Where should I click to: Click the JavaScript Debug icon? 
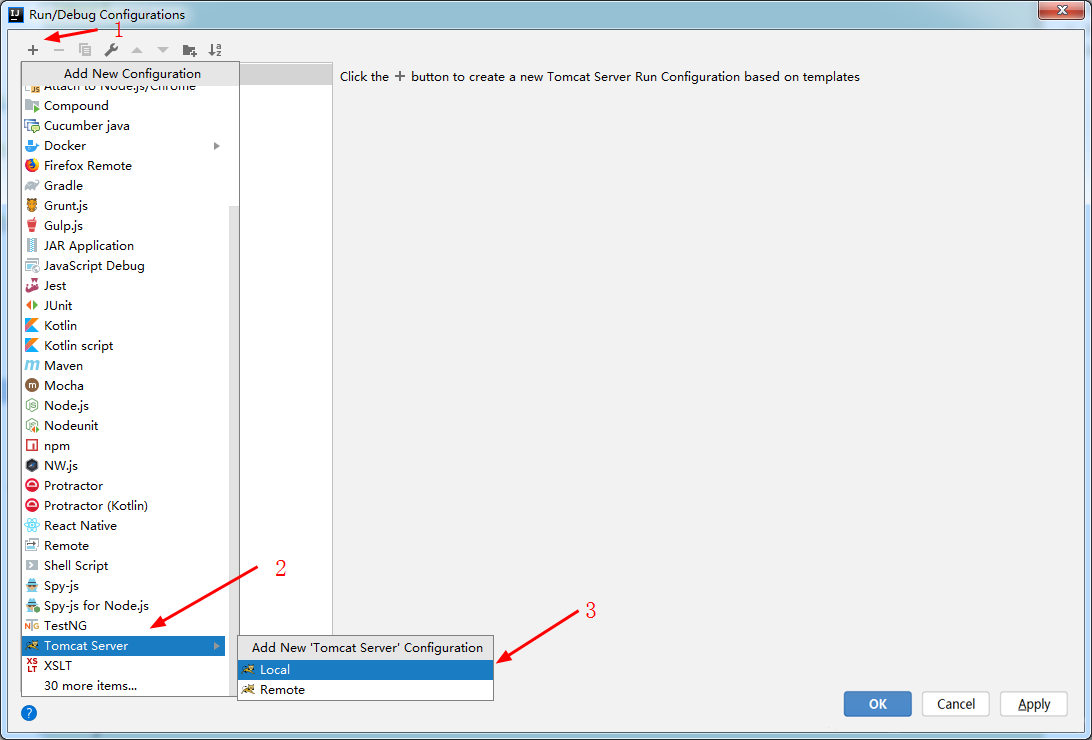(x=32, y=266)
